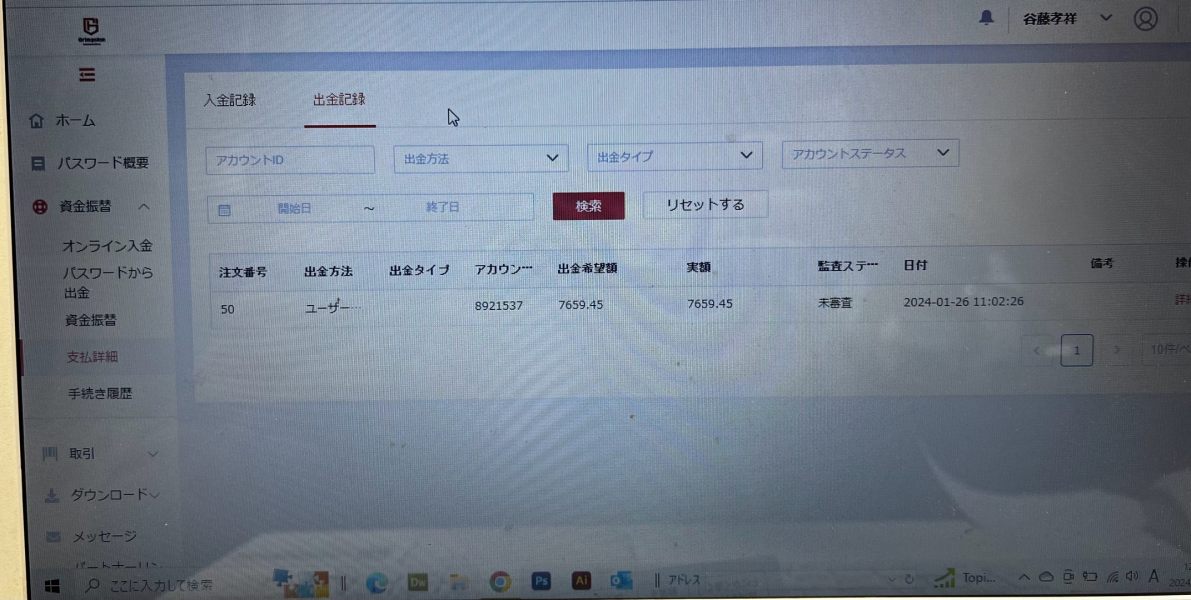Click the 検索 button
1191x600 pixels.
pos(589,206)
